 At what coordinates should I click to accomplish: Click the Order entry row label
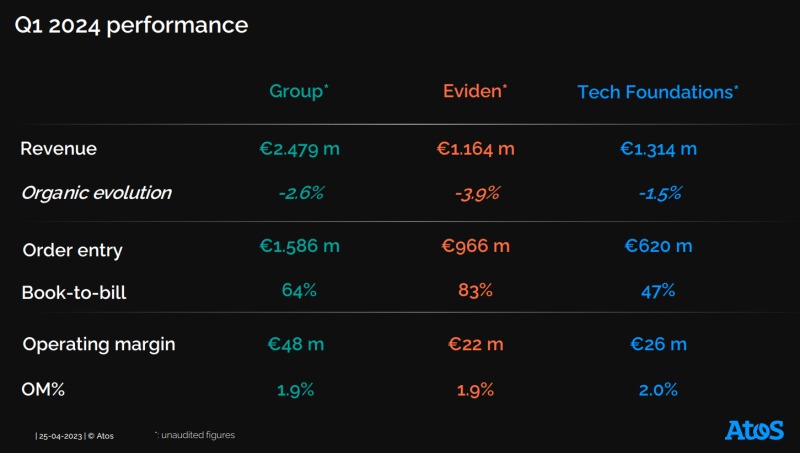72,250
